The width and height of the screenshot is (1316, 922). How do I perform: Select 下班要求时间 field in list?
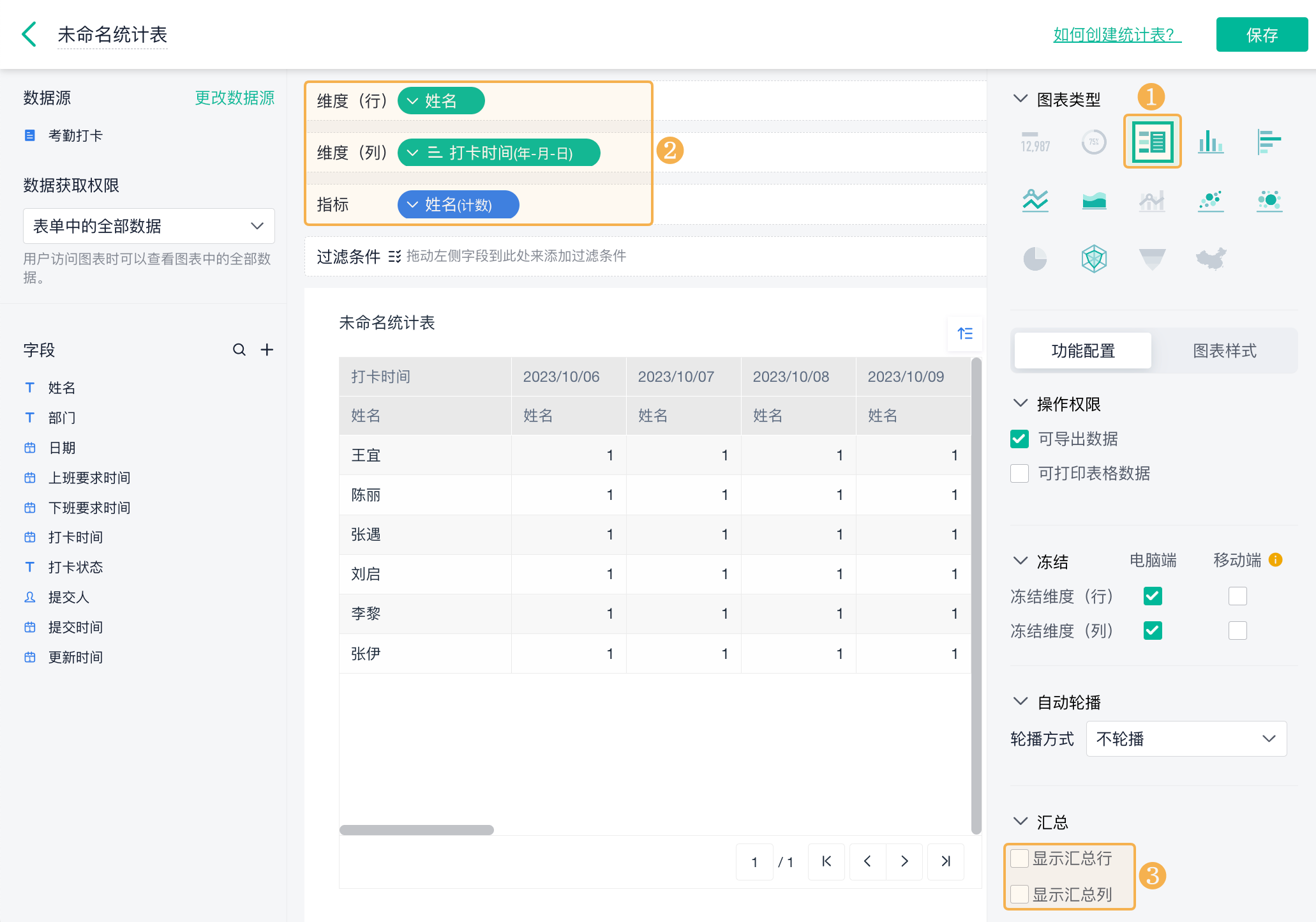tap(89, 508)
